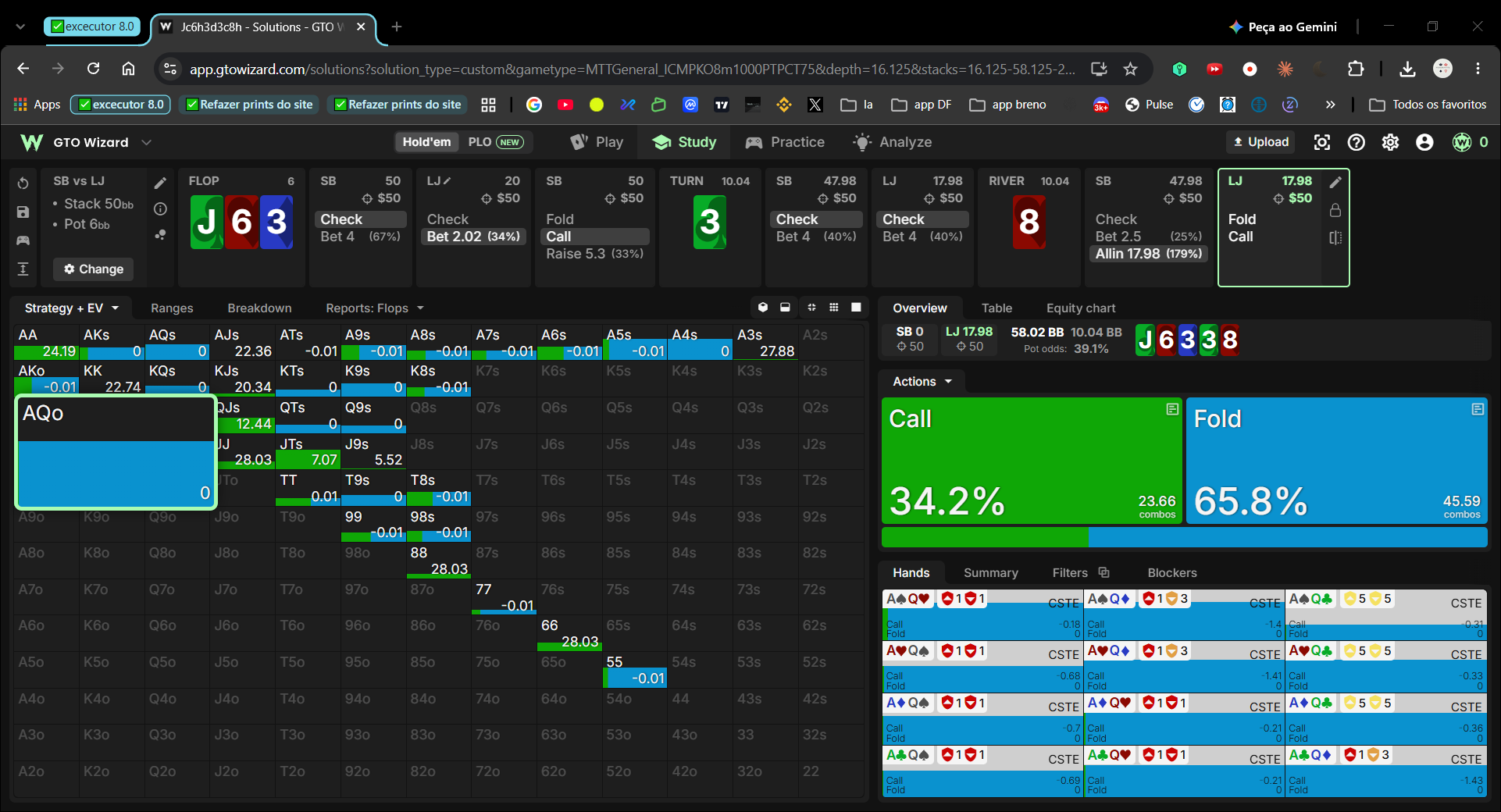
Task: Select Bet 2.02 in LJ flop card
Action: click(x=473, y=237)
